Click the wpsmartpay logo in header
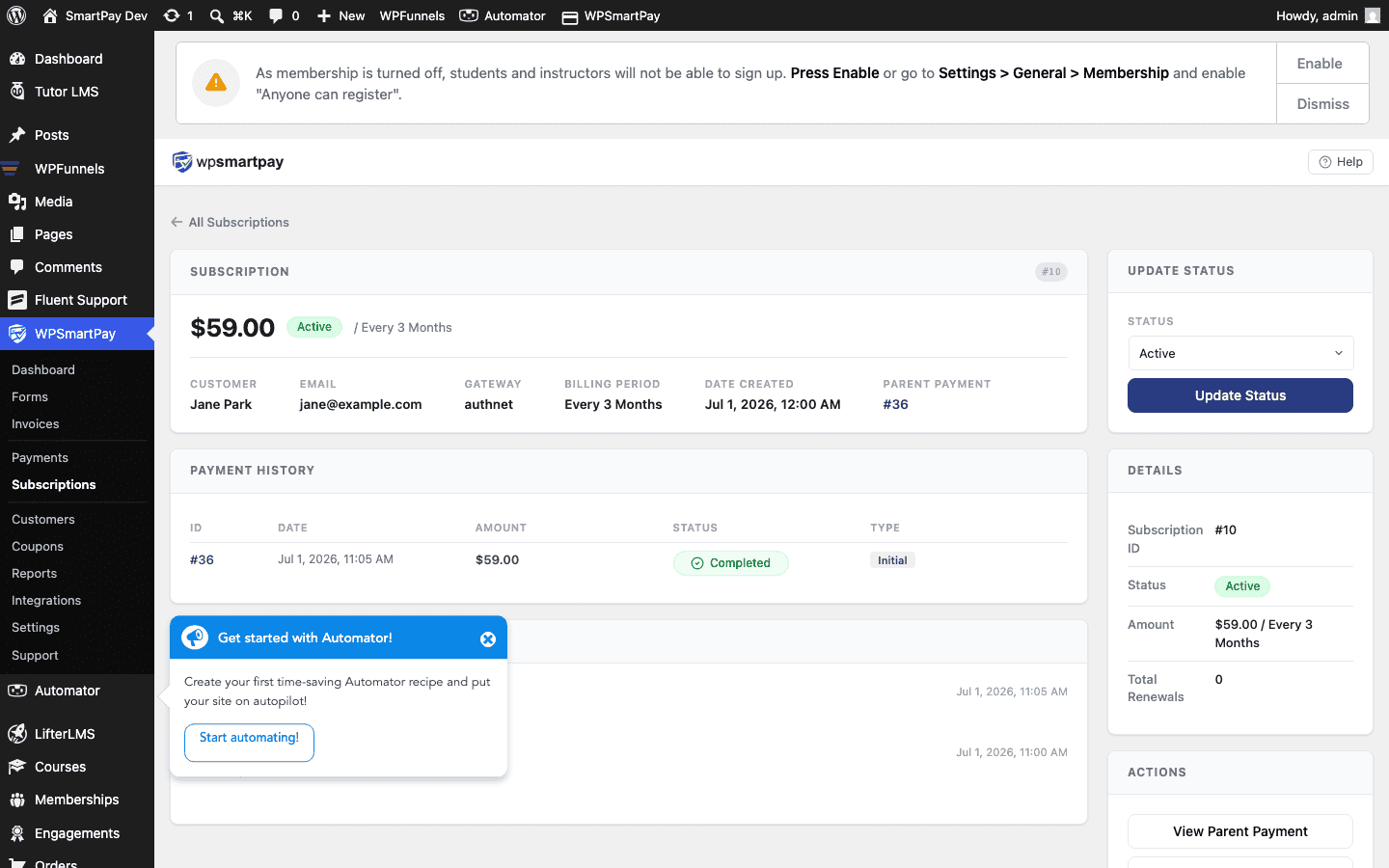Screen dimensions: 1389x868 click(228, 162)
